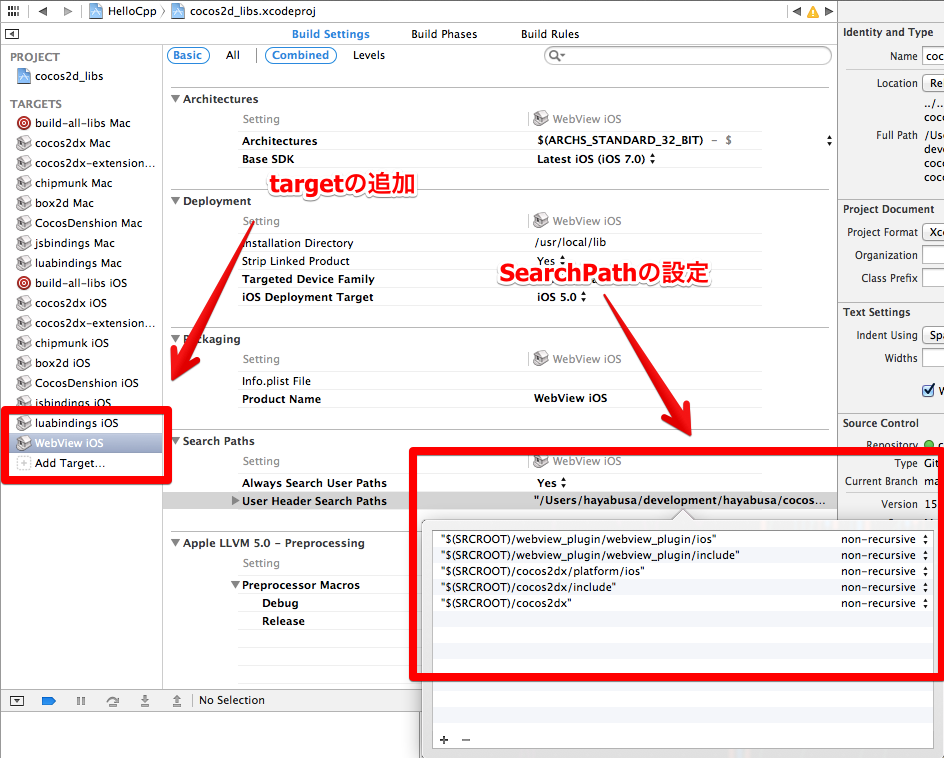Image resolution: width=944 pixels, height=758 pixels.
Task: Add a search path with plus button
Action: click(444, 740)
